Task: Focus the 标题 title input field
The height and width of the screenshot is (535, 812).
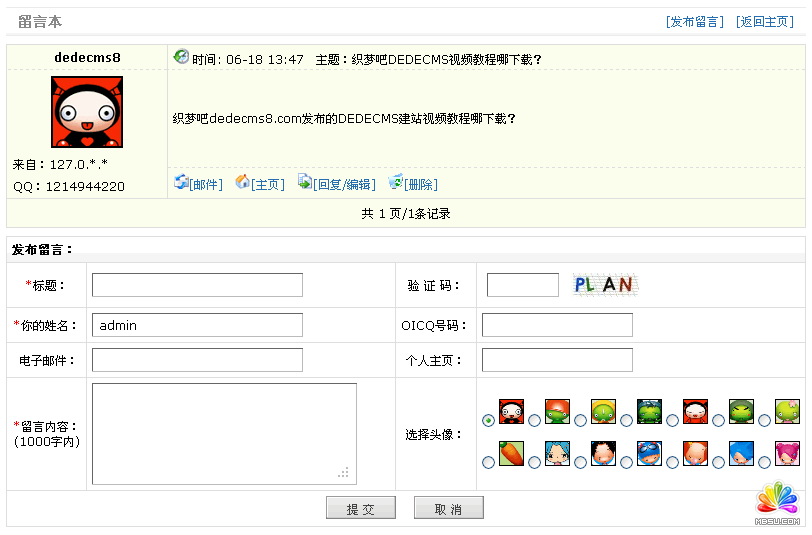Action: coord(197,285)
